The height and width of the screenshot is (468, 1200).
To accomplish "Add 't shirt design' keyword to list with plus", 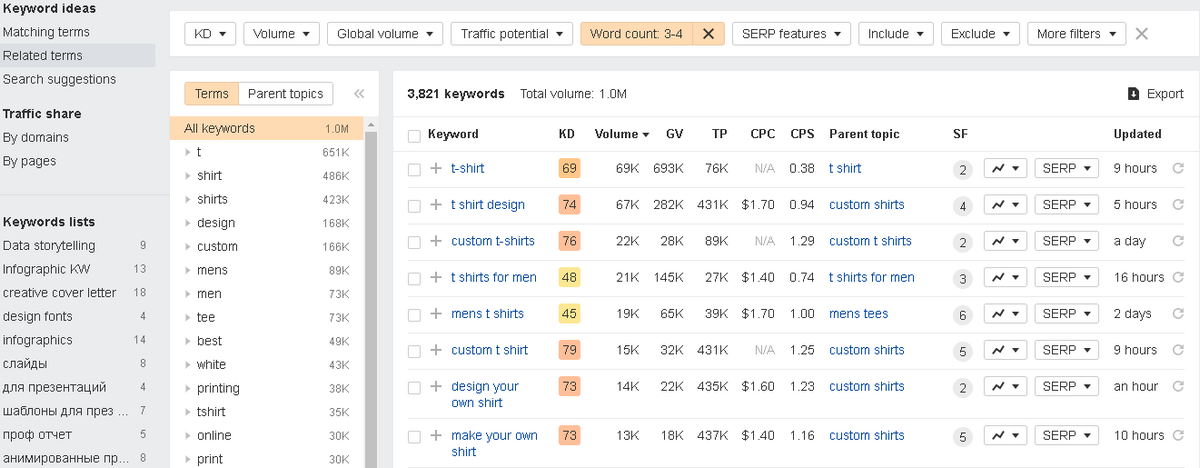I will point(436,205).
